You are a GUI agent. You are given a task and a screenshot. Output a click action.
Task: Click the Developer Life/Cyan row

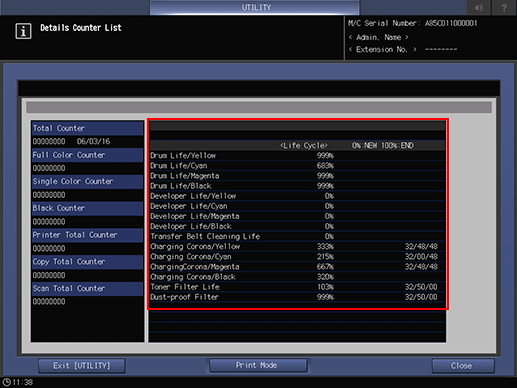point(297,206)
